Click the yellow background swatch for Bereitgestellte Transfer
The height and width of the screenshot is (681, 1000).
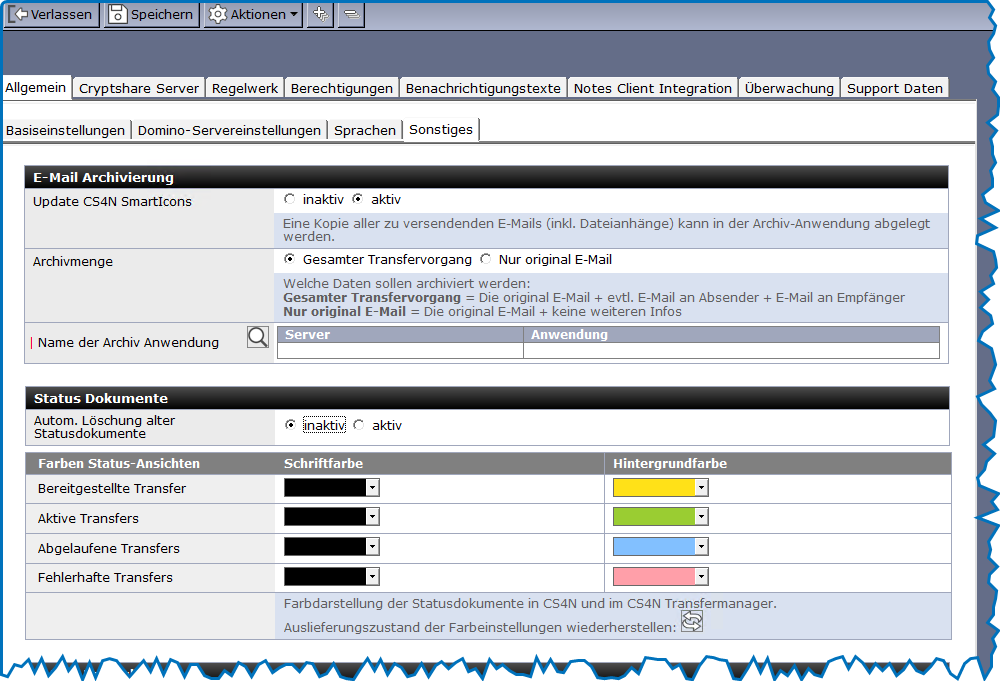point(654,488)
